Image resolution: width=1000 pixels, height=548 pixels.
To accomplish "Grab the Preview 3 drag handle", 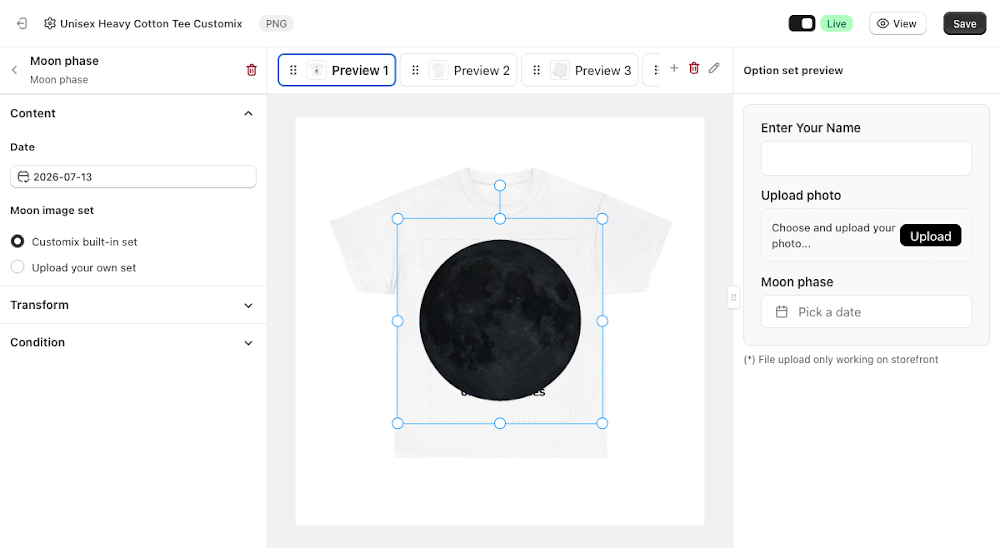I will [x=536, y=70].
